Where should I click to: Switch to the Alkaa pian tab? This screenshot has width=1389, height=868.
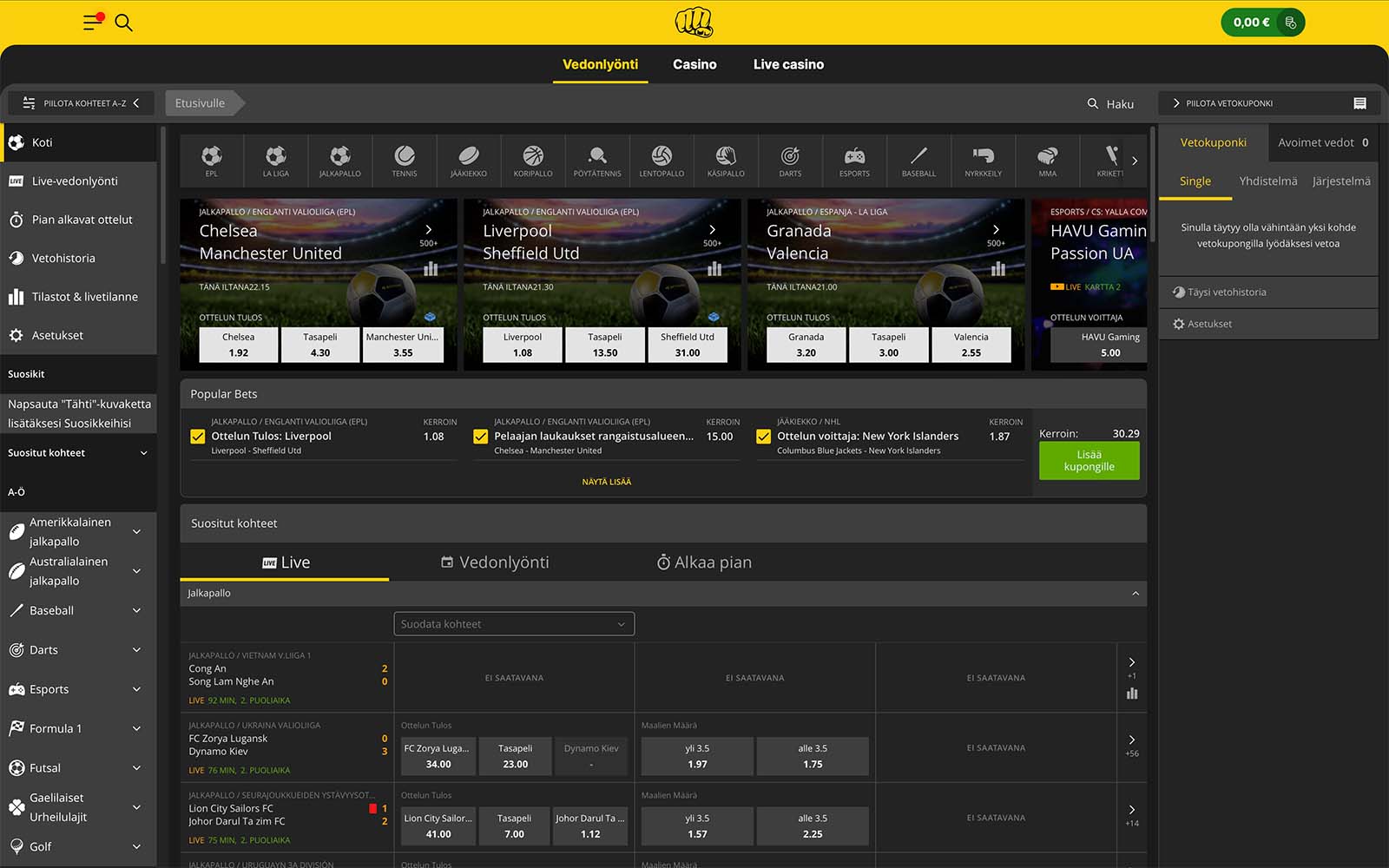point(704,562)
